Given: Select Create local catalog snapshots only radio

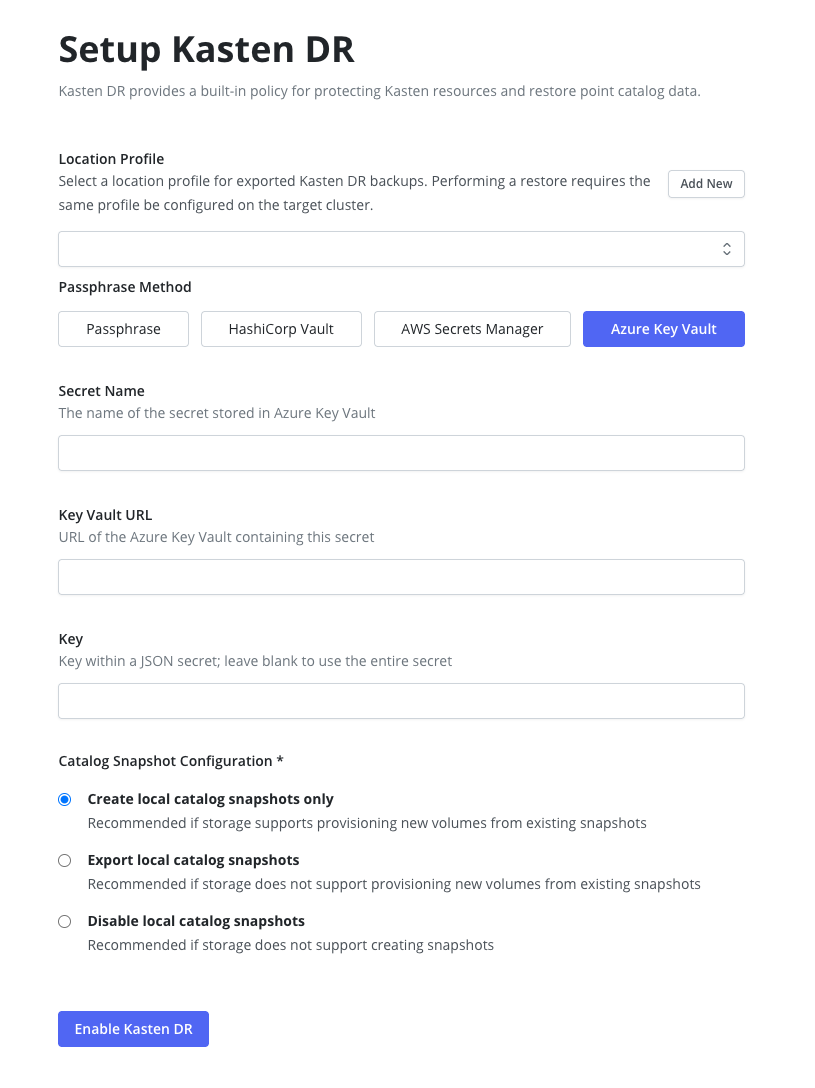Looking at the screenshot, I should point(65,799).
